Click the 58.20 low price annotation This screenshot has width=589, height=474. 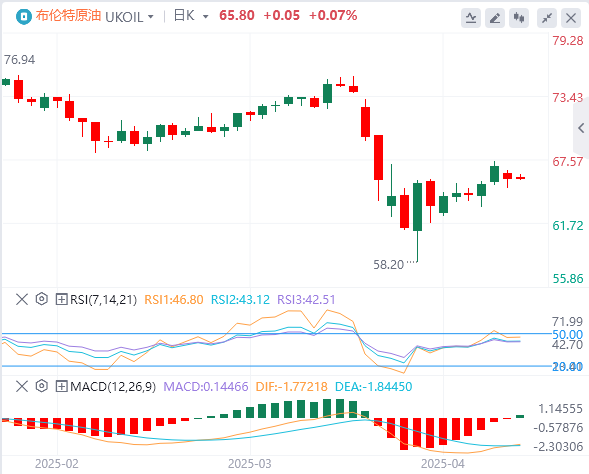pyautogui.click(x=388, y=265)
